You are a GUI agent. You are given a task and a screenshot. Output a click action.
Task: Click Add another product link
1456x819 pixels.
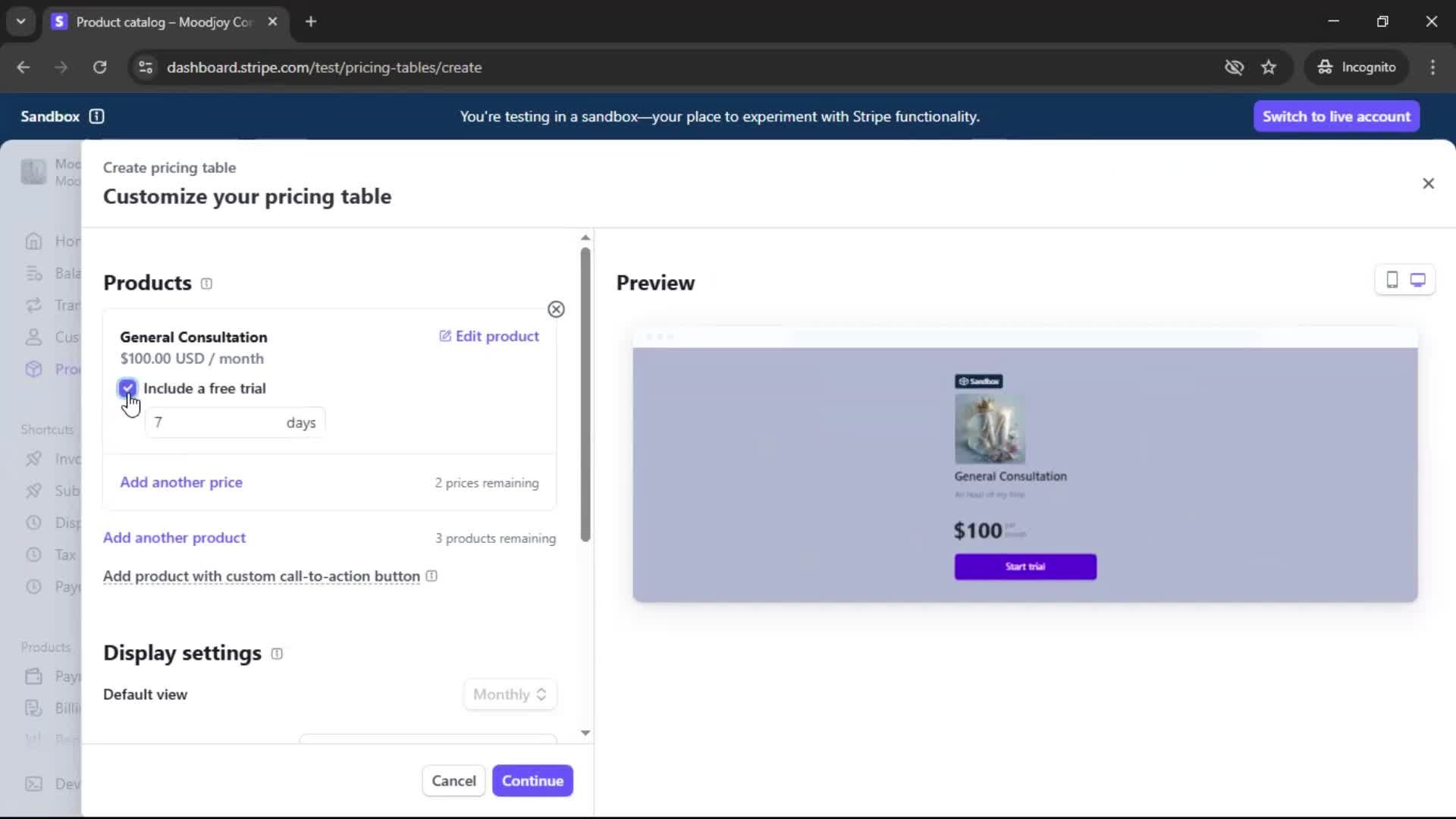pos(174,538)
